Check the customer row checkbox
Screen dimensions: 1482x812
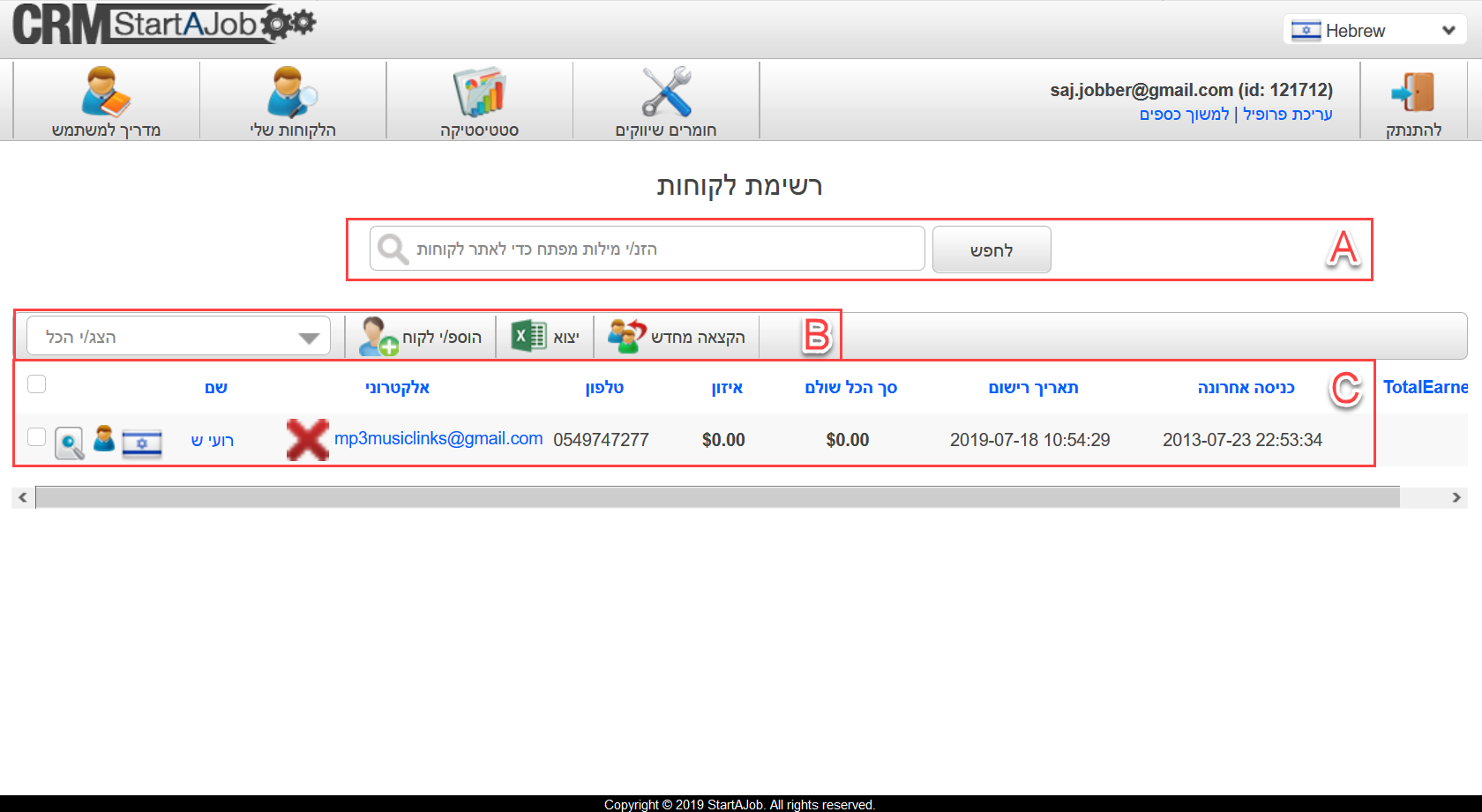pyautogui.click(x=36, y=437)
